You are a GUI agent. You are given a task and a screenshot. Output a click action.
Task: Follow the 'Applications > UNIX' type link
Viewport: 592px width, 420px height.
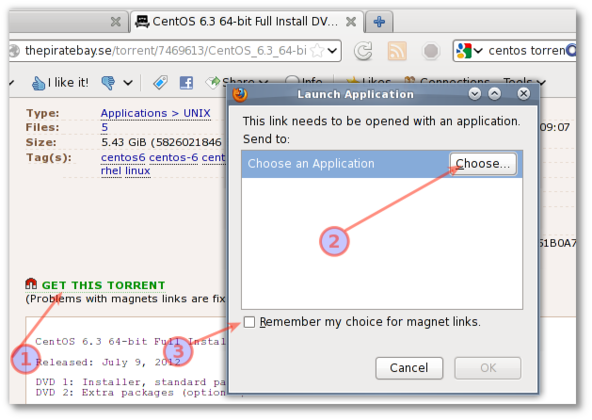point(156,113)
